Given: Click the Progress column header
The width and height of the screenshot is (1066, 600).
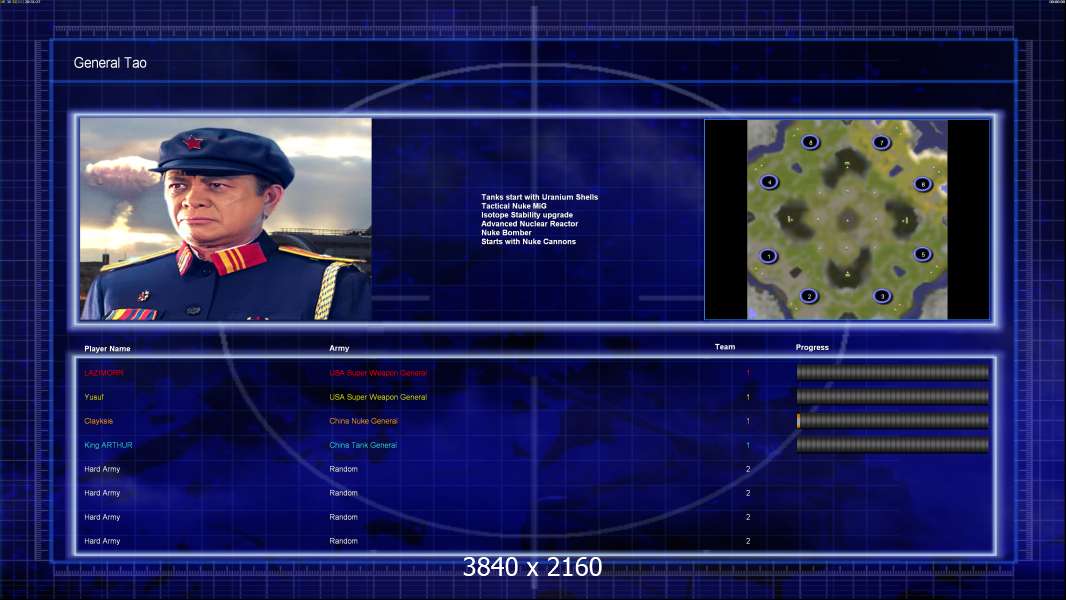Looking at the screenshot, I should (x=812, y=347).
